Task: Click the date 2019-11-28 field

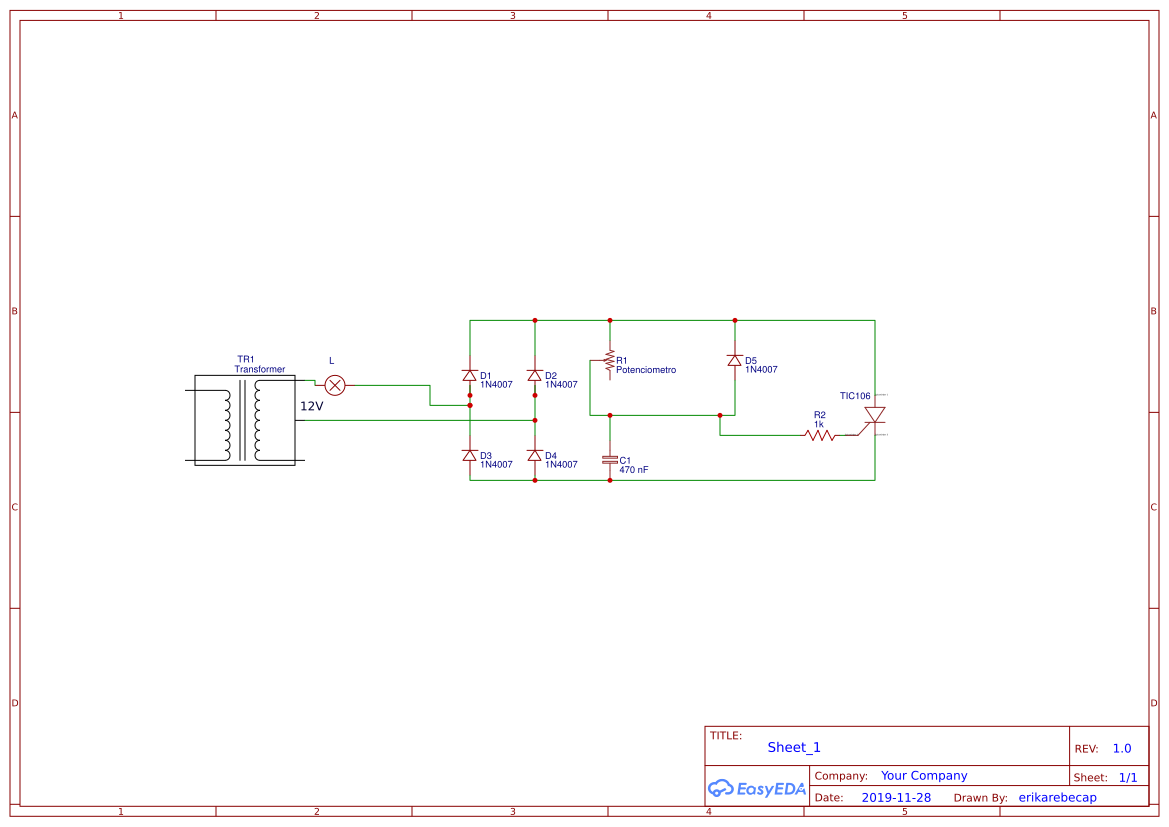Action: pos(896,797)
